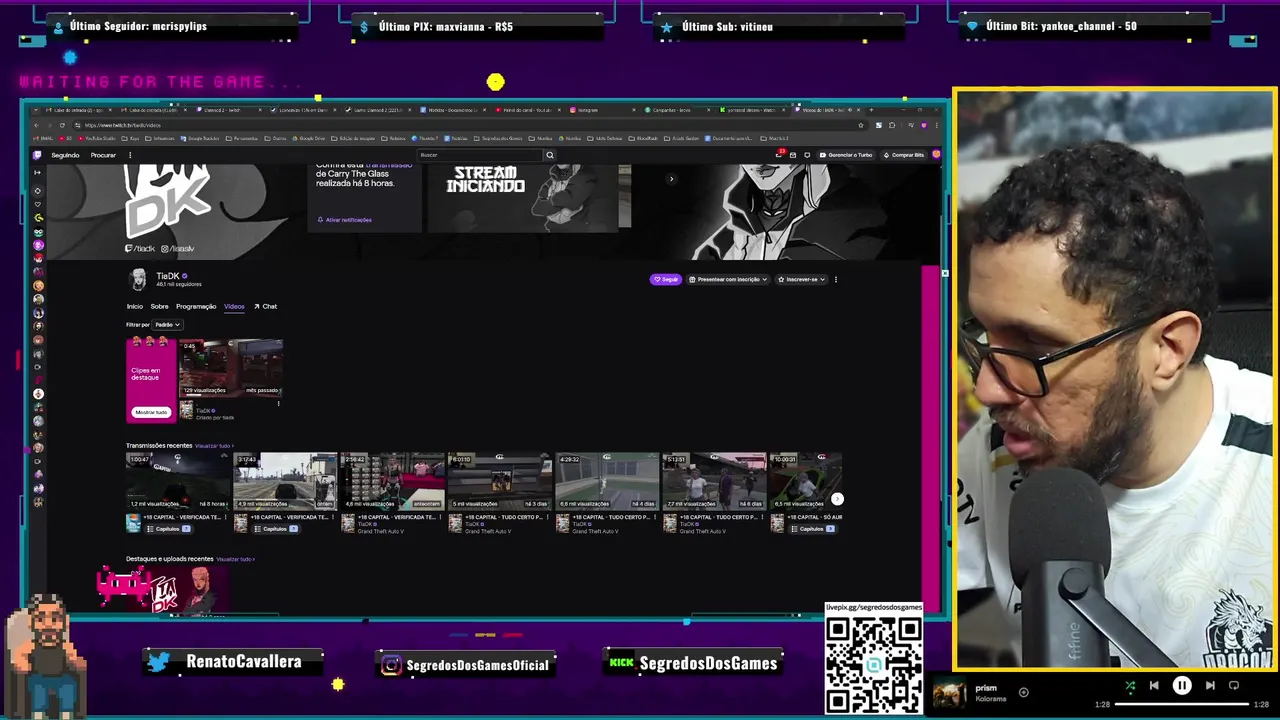This screenshot has width=1280, height=720.
Task: Open options for the first recent broadcast
Action: [x=226, y=517]
